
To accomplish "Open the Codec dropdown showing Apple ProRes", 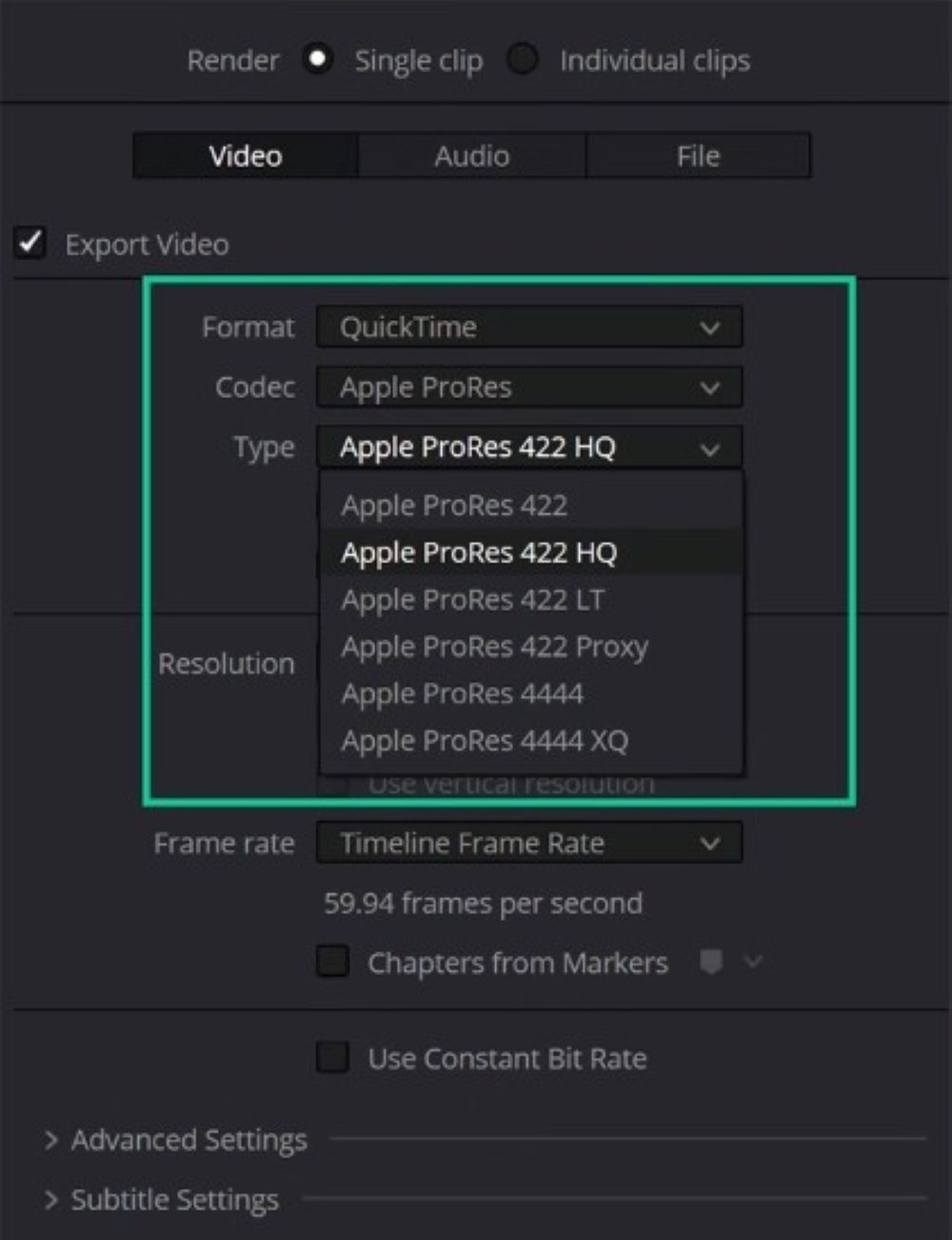I will [529, 387].
